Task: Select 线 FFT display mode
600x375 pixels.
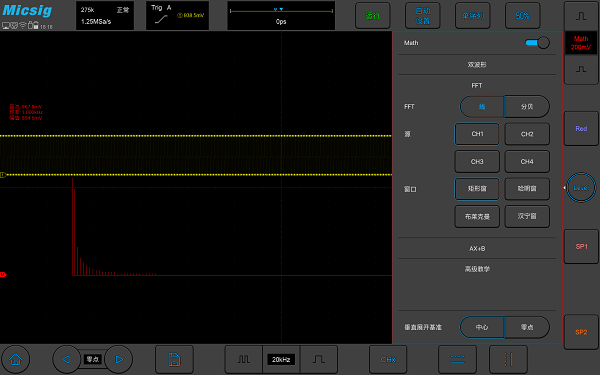Action: (482, 106)
